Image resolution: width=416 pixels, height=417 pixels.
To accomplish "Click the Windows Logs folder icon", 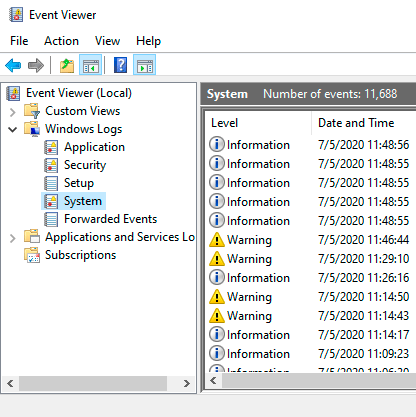I will click(x=32, y=129).
